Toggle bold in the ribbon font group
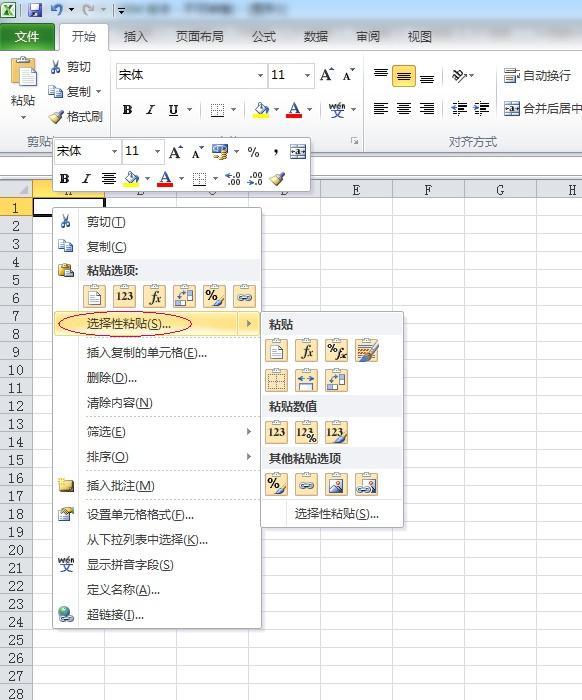 127,109
